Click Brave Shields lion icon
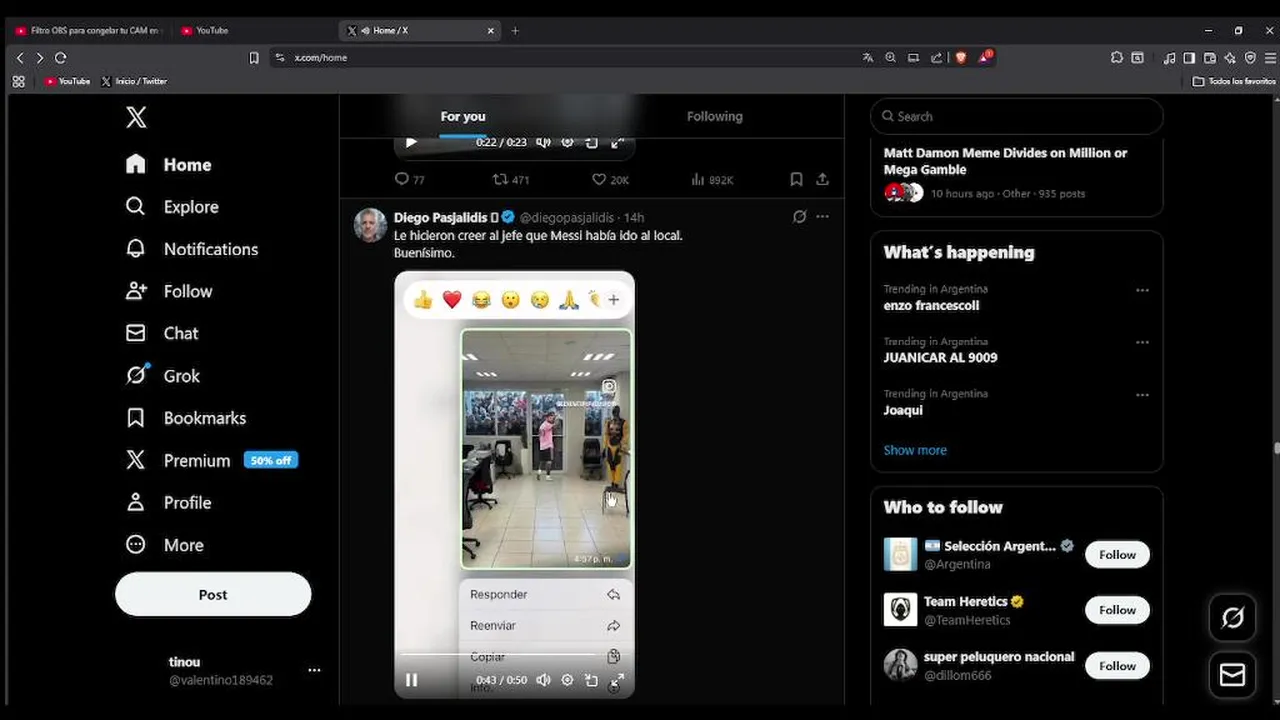The width and height of the screenshot is (1280, 720). pyautogui.click(x=961, y=58)
